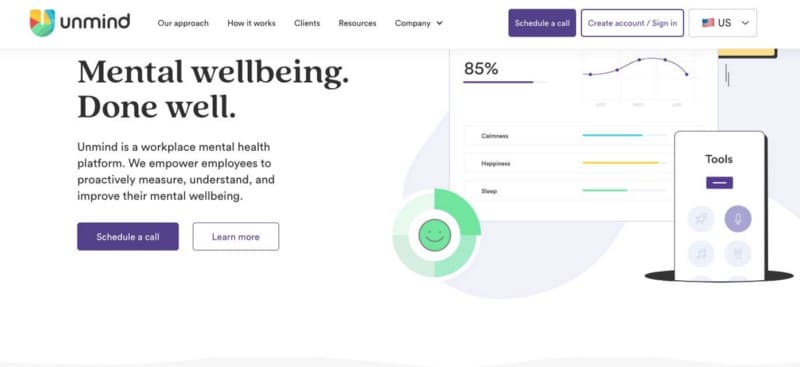
Task: Open the Our approach menu item
Action: 183,23
